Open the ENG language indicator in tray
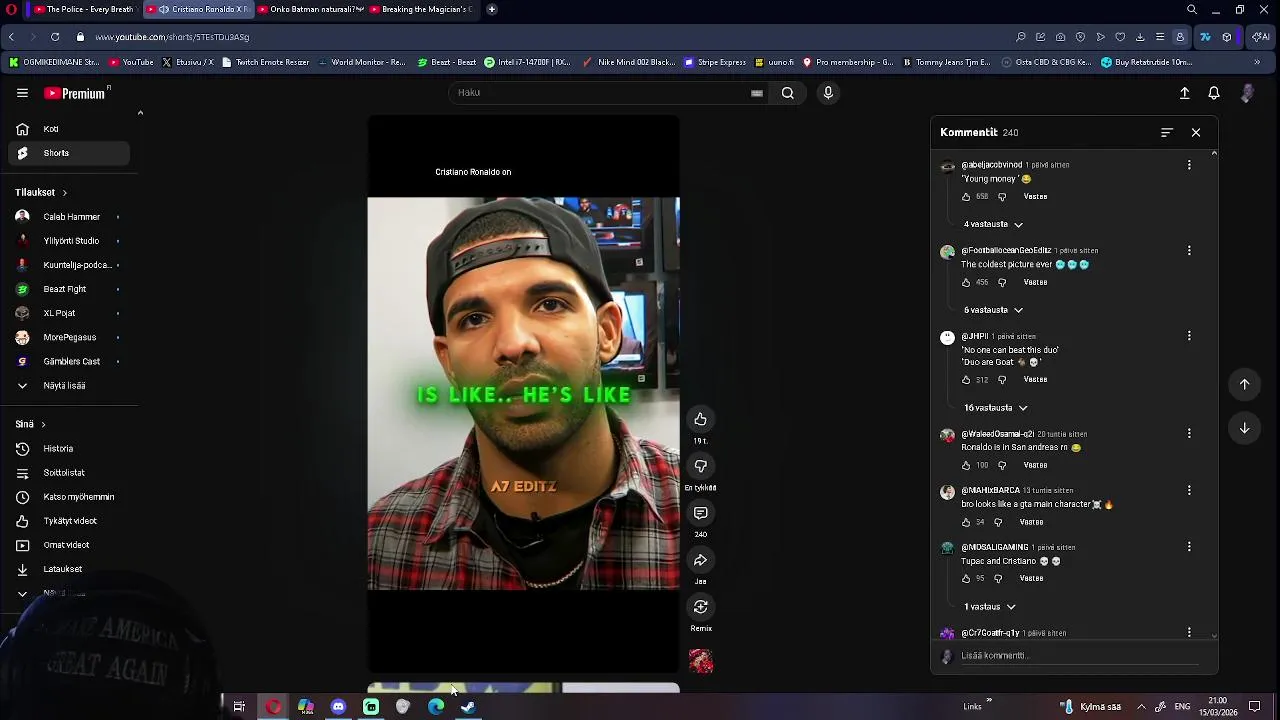Image resolution: width=1280 pixels, height=720 pixels. click(x=1182, y=707)
